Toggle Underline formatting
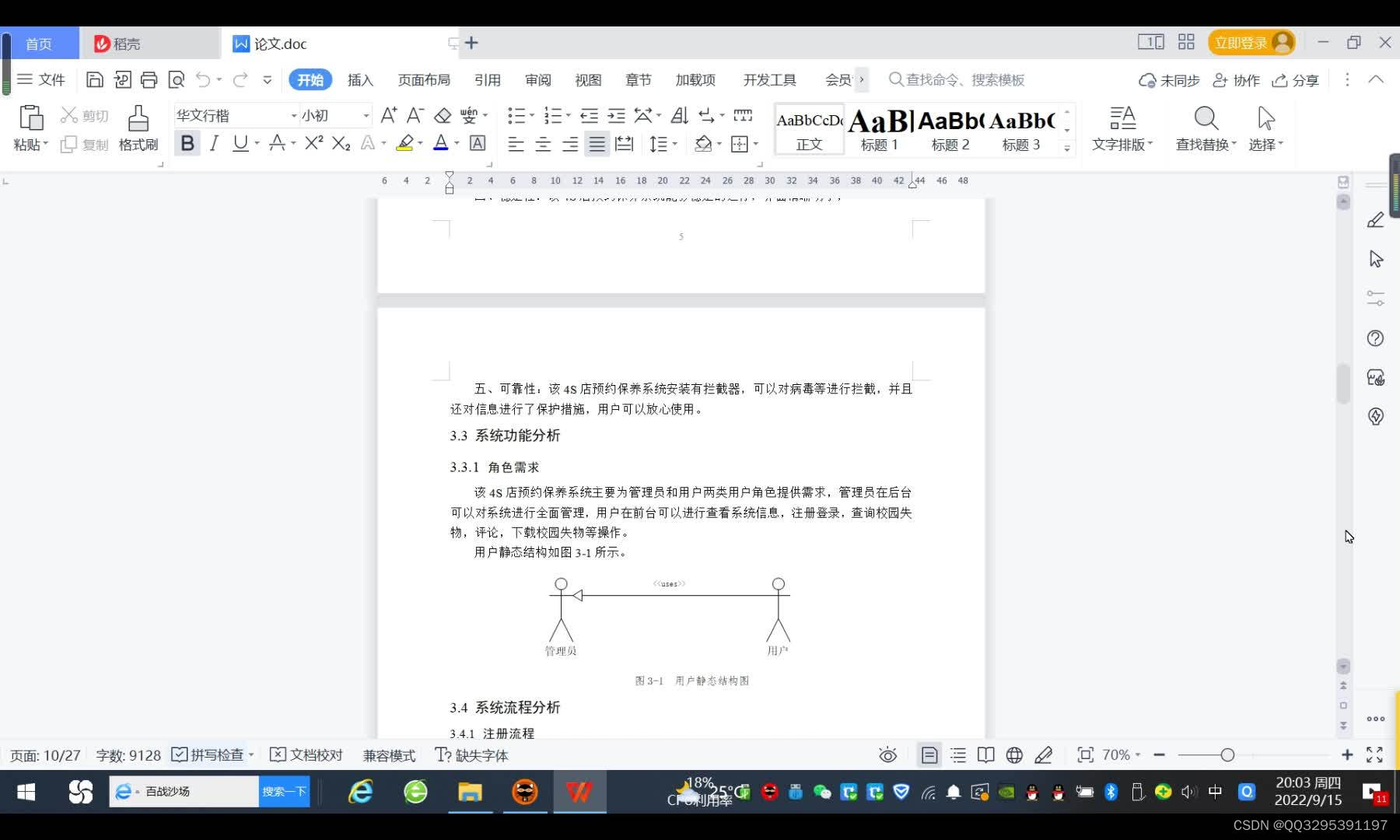This screenshot has width=1400, height=840. (240, 143)
